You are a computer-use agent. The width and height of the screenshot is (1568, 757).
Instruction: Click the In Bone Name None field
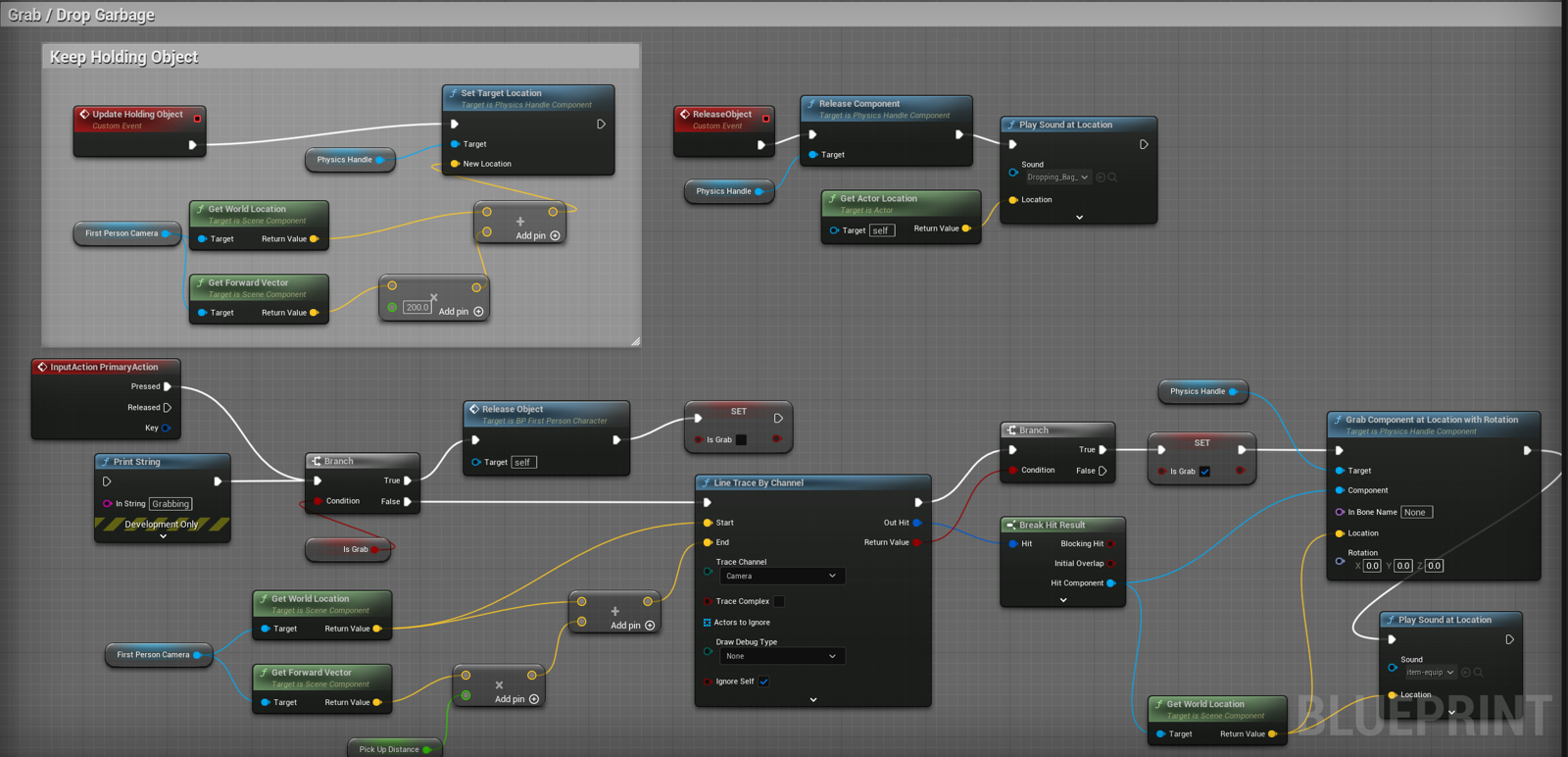(1416, 512)
